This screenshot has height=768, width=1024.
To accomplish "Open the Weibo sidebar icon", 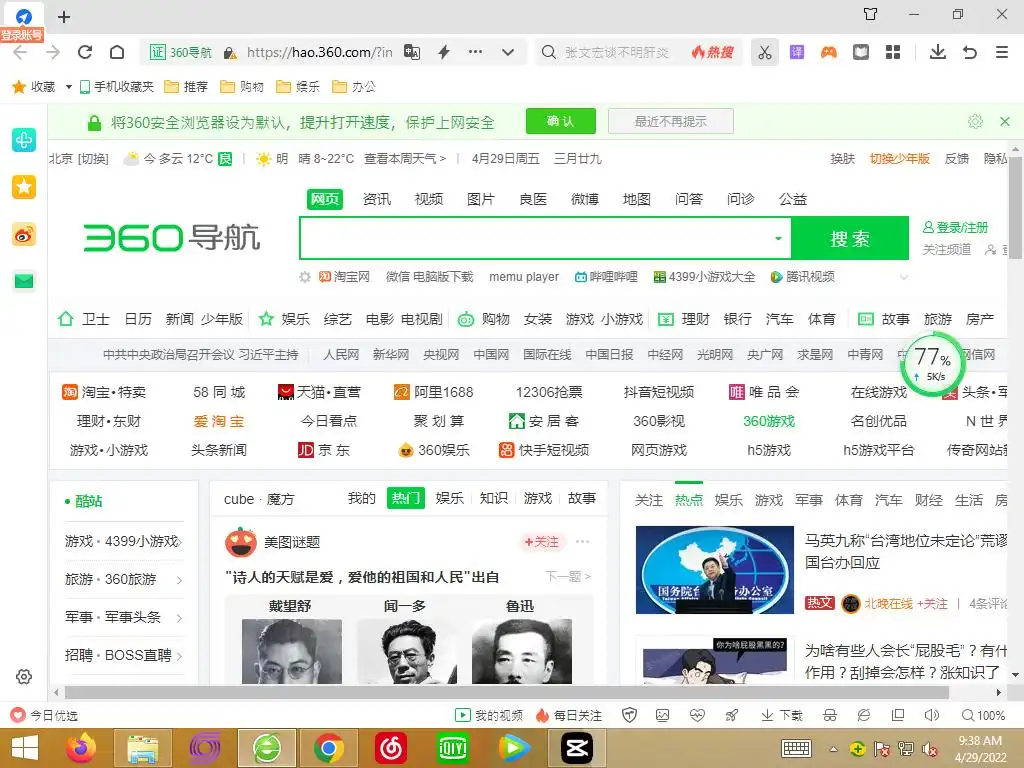I will (24, 234).
